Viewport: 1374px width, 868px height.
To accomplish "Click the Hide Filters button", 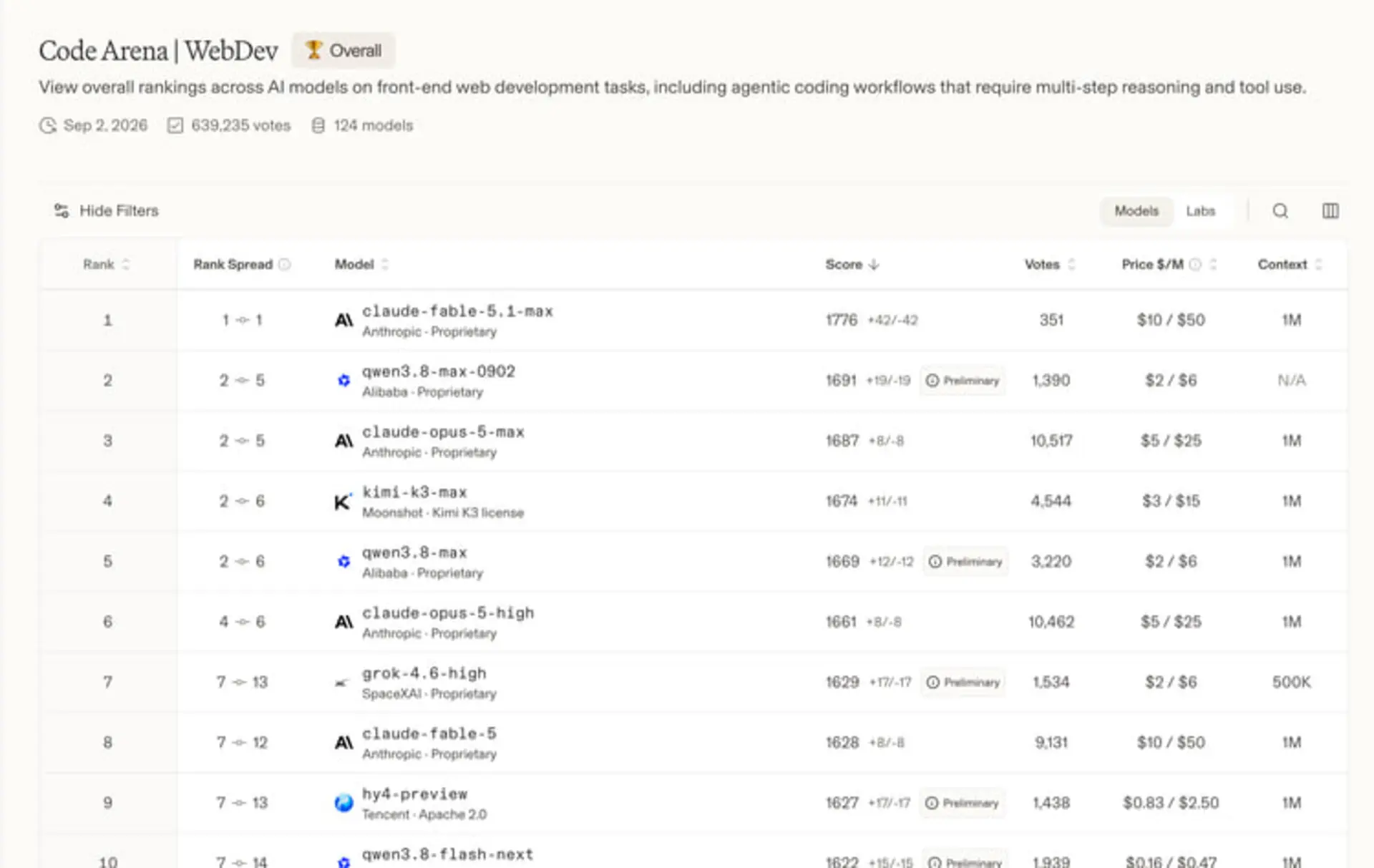I will (x=106, y=210).
